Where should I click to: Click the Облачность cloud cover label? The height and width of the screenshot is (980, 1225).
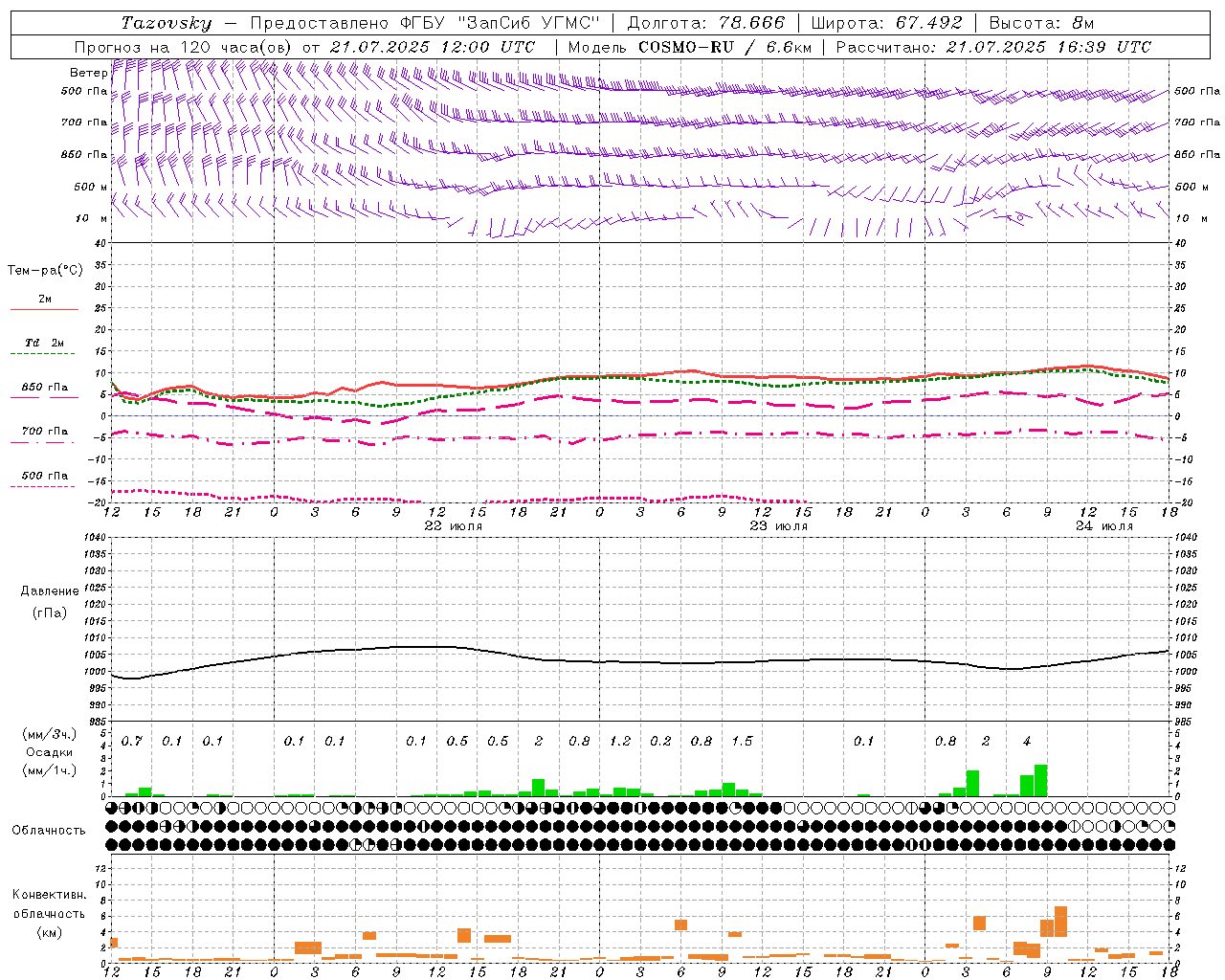pos(49,830)
